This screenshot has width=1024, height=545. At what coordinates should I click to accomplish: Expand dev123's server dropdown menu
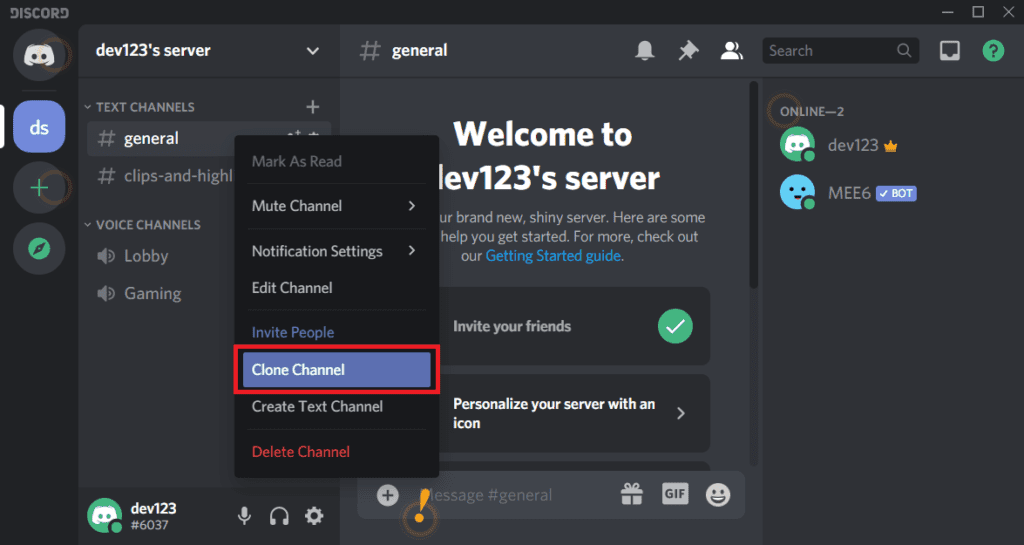point(312,51)
